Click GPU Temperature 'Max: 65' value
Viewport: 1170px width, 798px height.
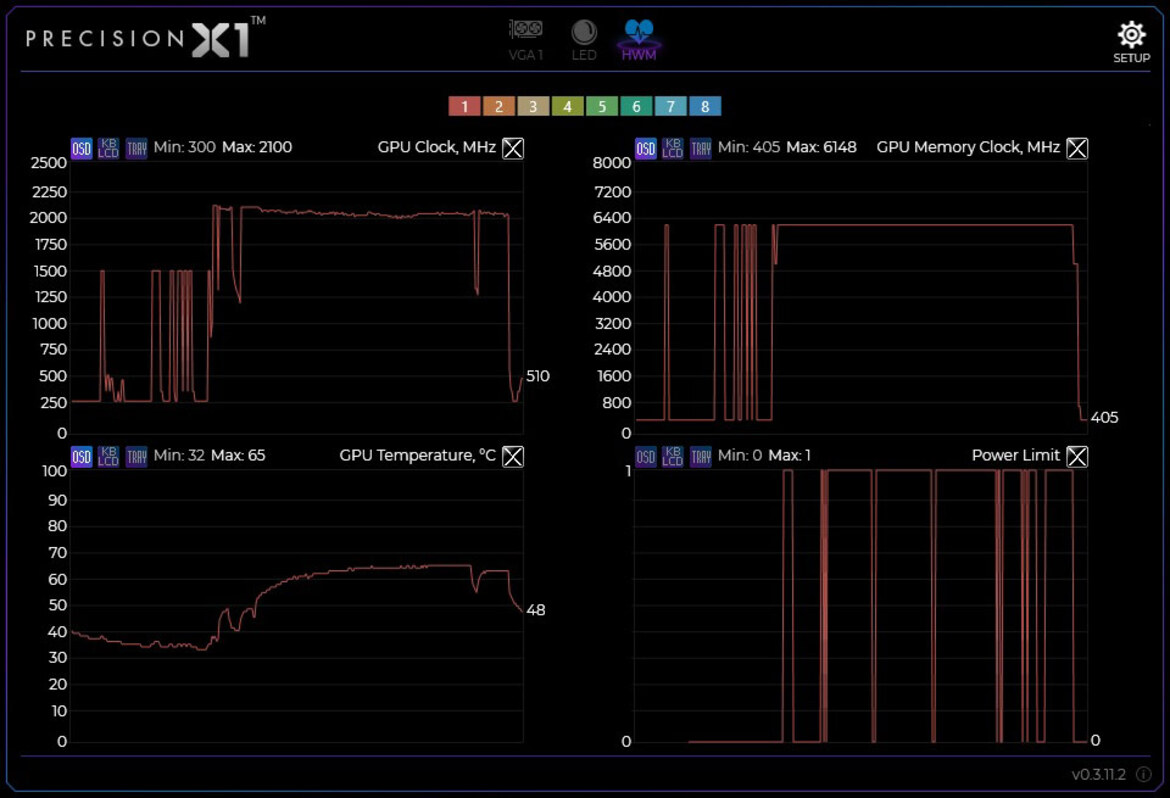point(238,455)
